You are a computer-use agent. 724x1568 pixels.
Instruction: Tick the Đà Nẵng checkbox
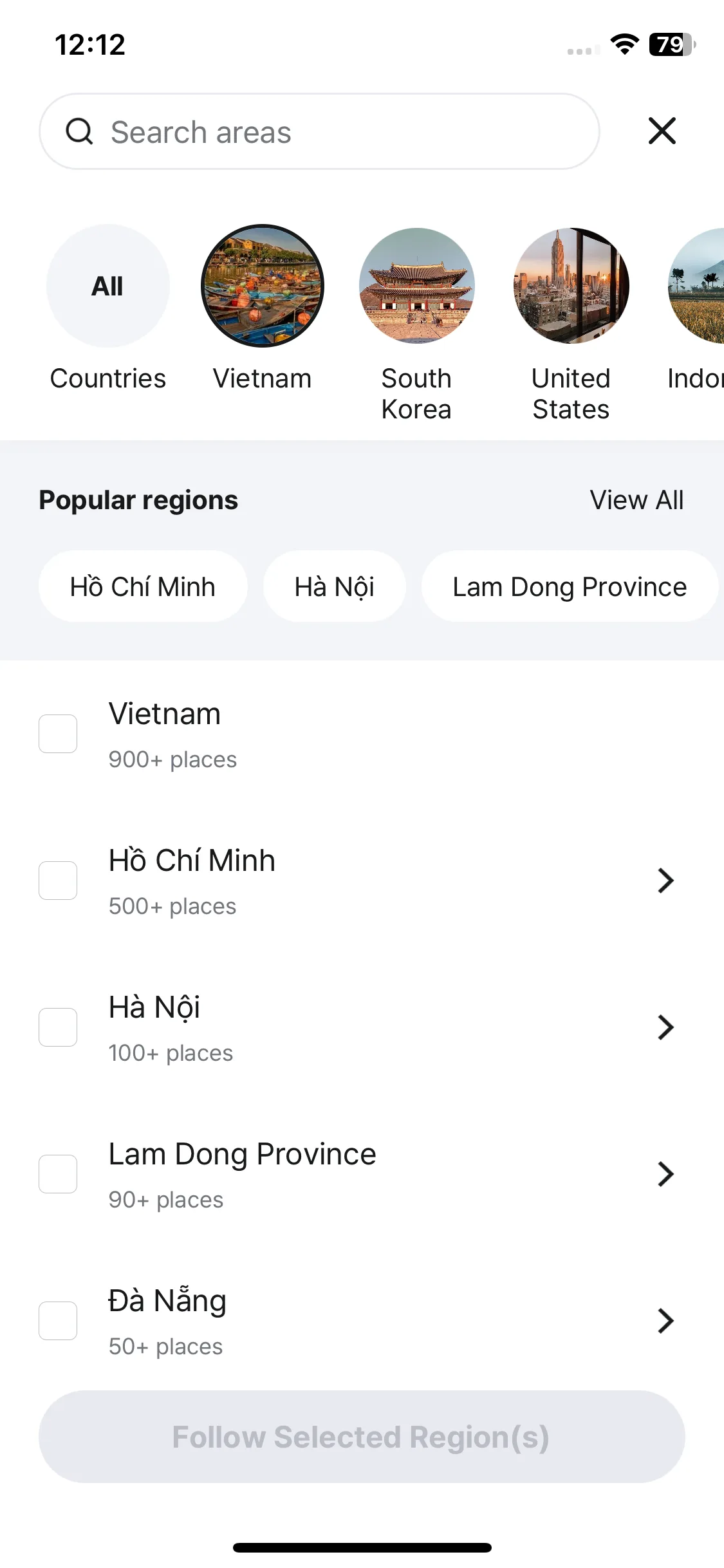[x=58, y=1321]
